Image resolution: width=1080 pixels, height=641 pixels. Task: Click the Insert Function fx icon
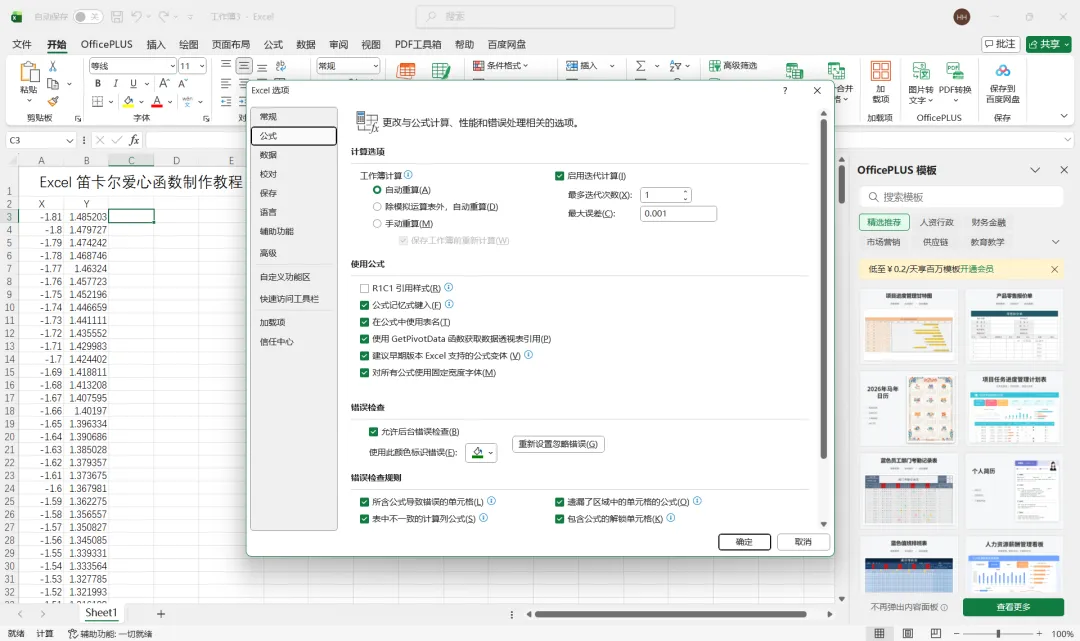click(x=134, y=140)
